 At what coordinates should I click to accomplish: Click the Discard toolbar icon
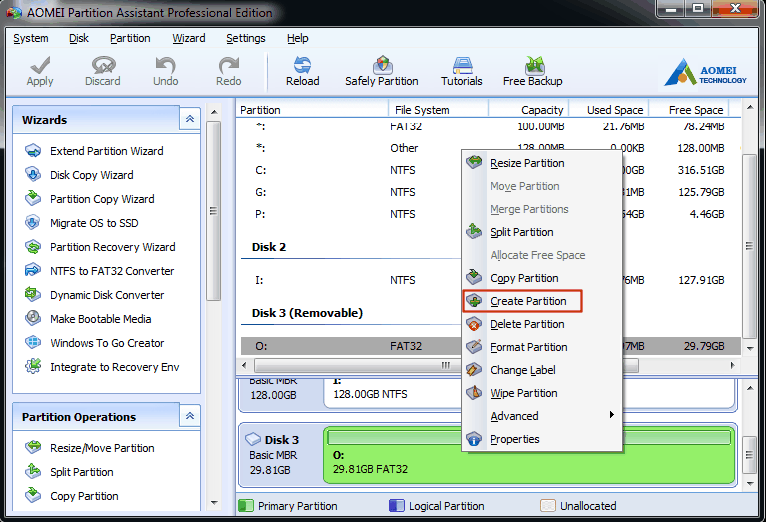tap(103, 65)
